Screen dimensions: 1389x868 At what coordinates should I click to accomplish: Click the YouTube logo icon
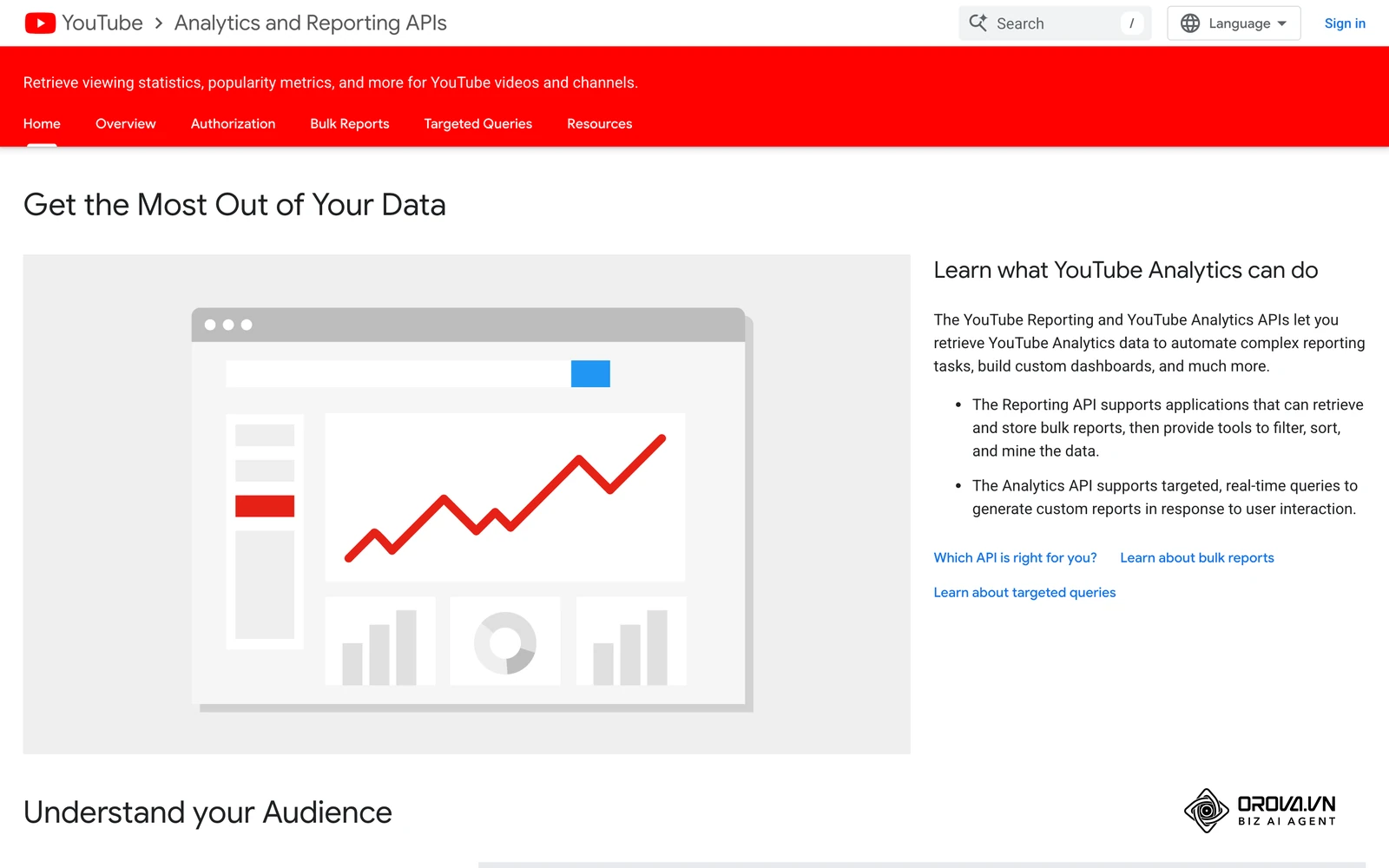click(40, 23)
